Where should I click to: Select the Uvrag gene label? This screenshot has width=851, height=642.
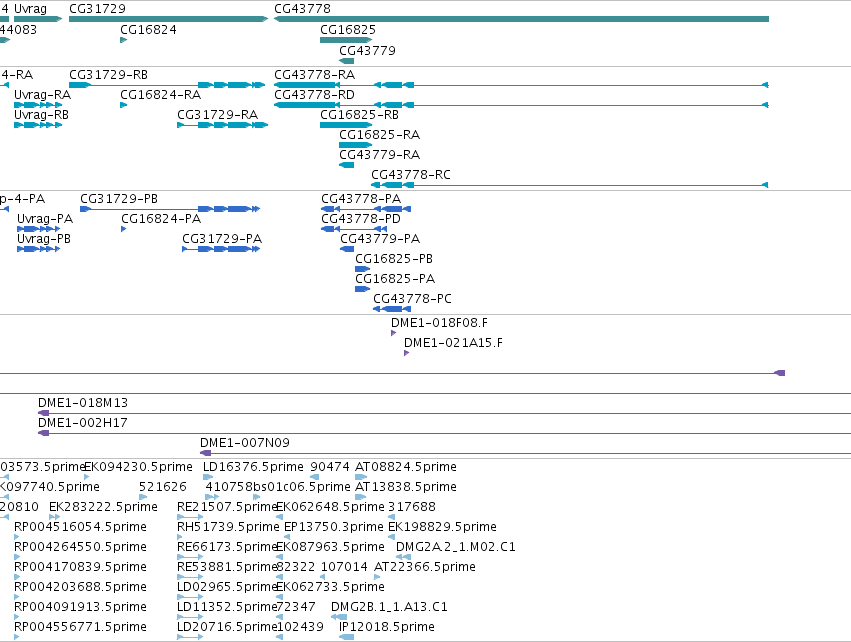[x=30, y=9]
